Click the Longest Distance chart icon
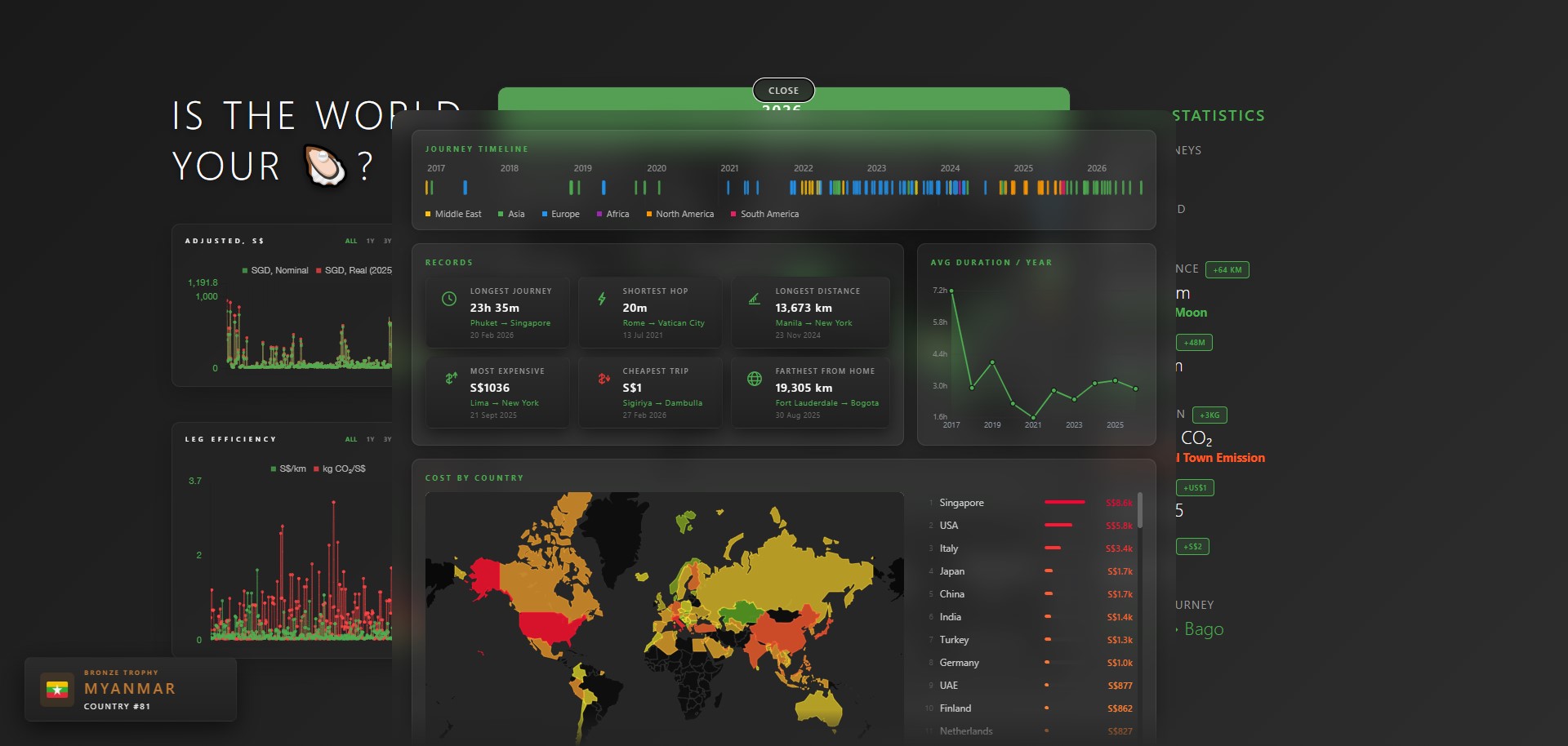 click(755, 299)
